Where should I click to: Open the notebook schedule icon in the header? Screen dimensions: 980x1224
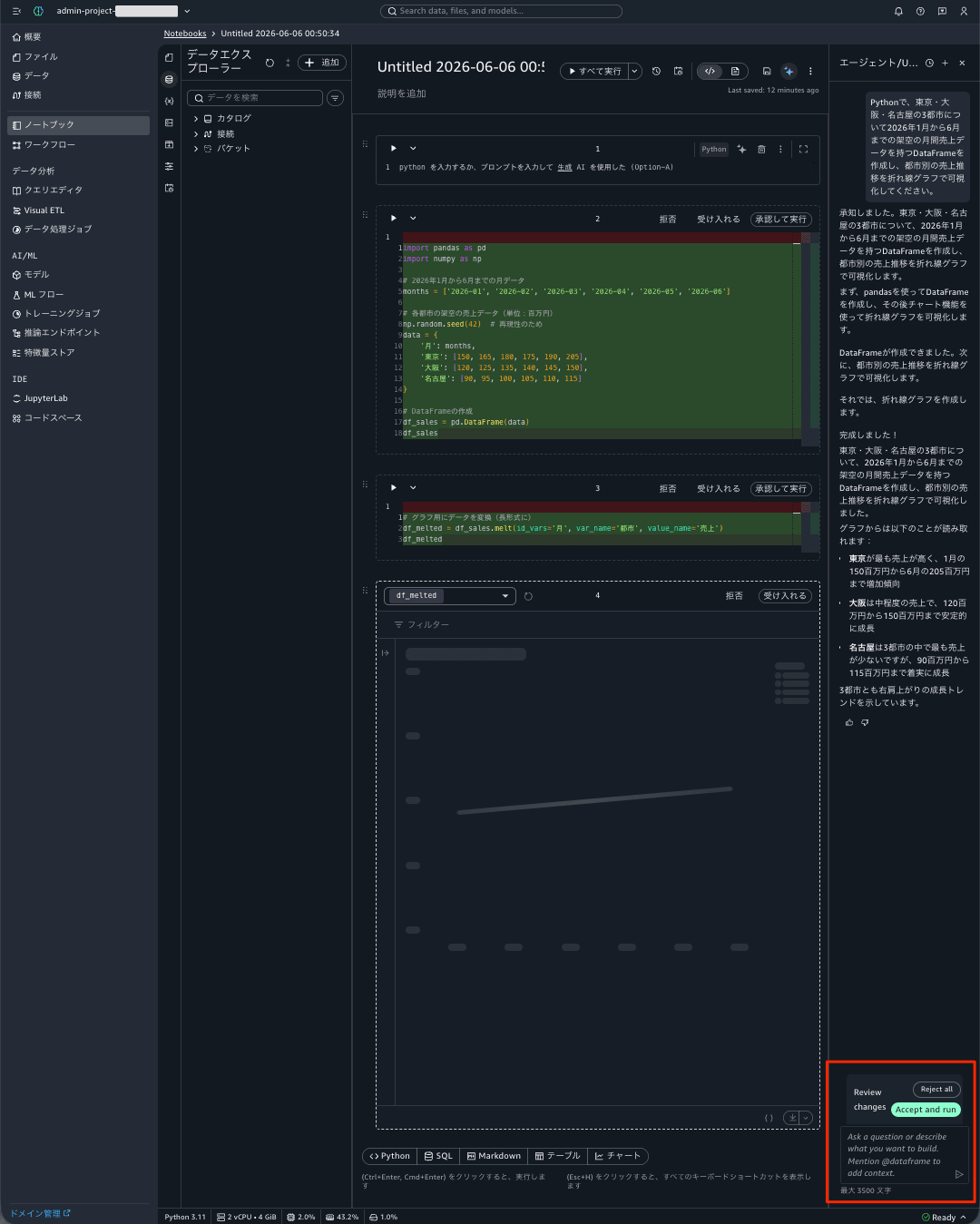(x=678, y=71)
